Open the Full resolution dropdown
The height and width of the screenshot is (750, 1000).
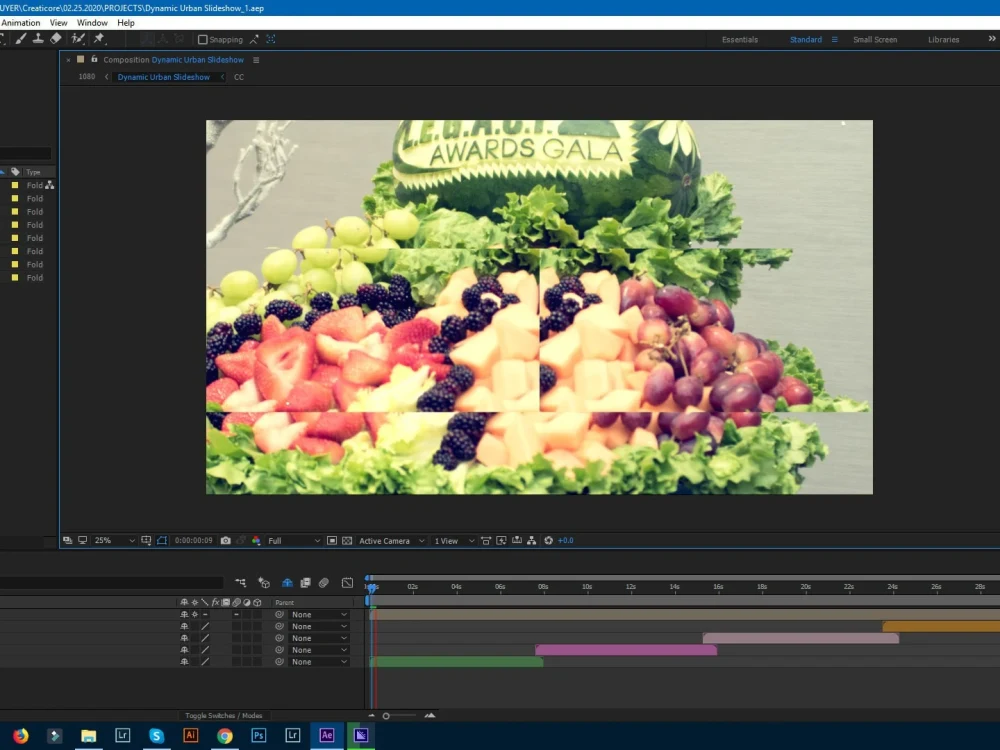pos(293,540)
